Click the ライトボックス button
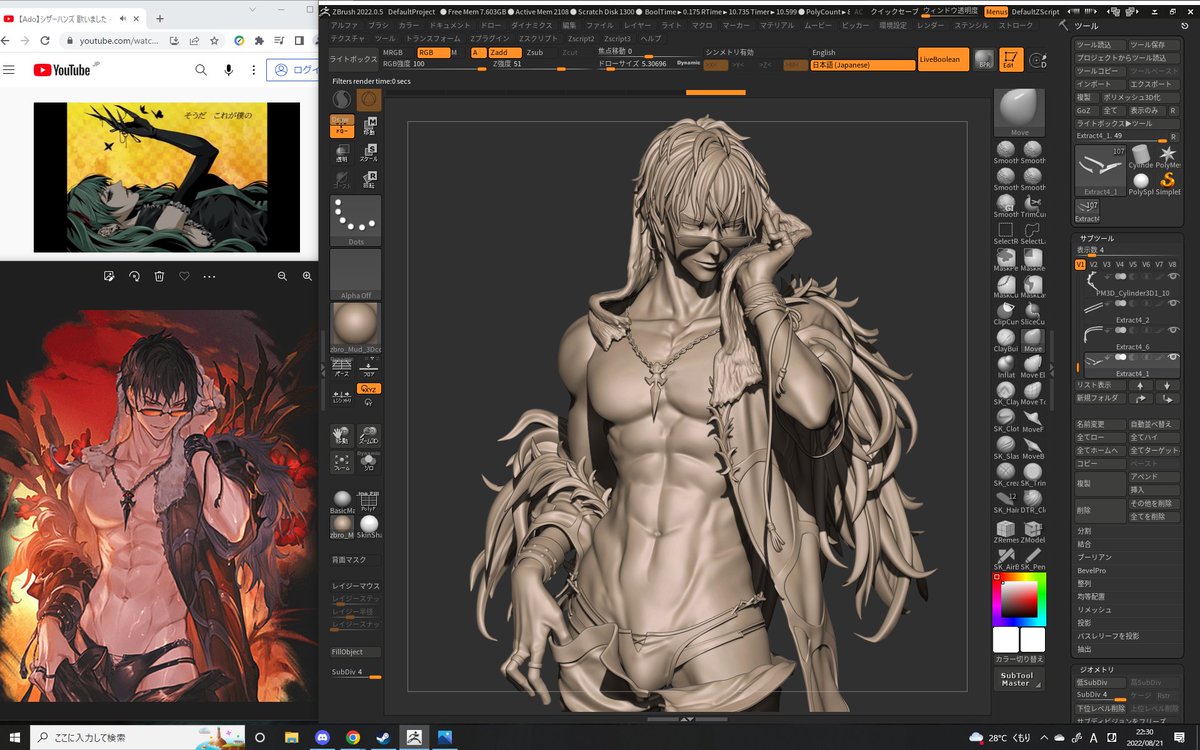 pyautogui.click(x=354, y=59)
